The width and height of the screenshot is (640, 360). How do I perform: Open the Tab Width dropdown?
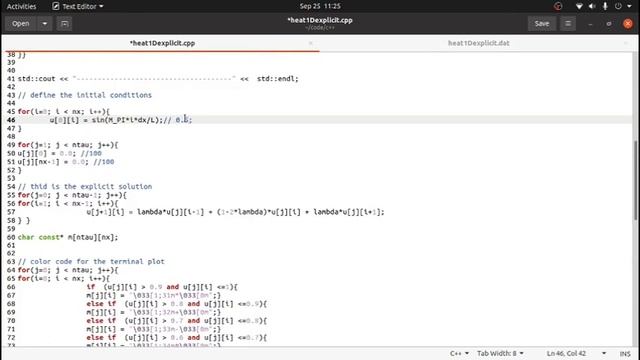(500, 353)
